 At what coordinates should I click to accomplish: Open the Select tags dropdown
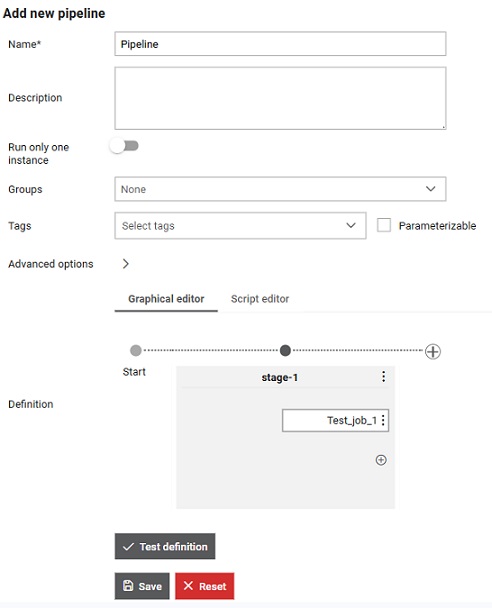click(x=240, y=225)
